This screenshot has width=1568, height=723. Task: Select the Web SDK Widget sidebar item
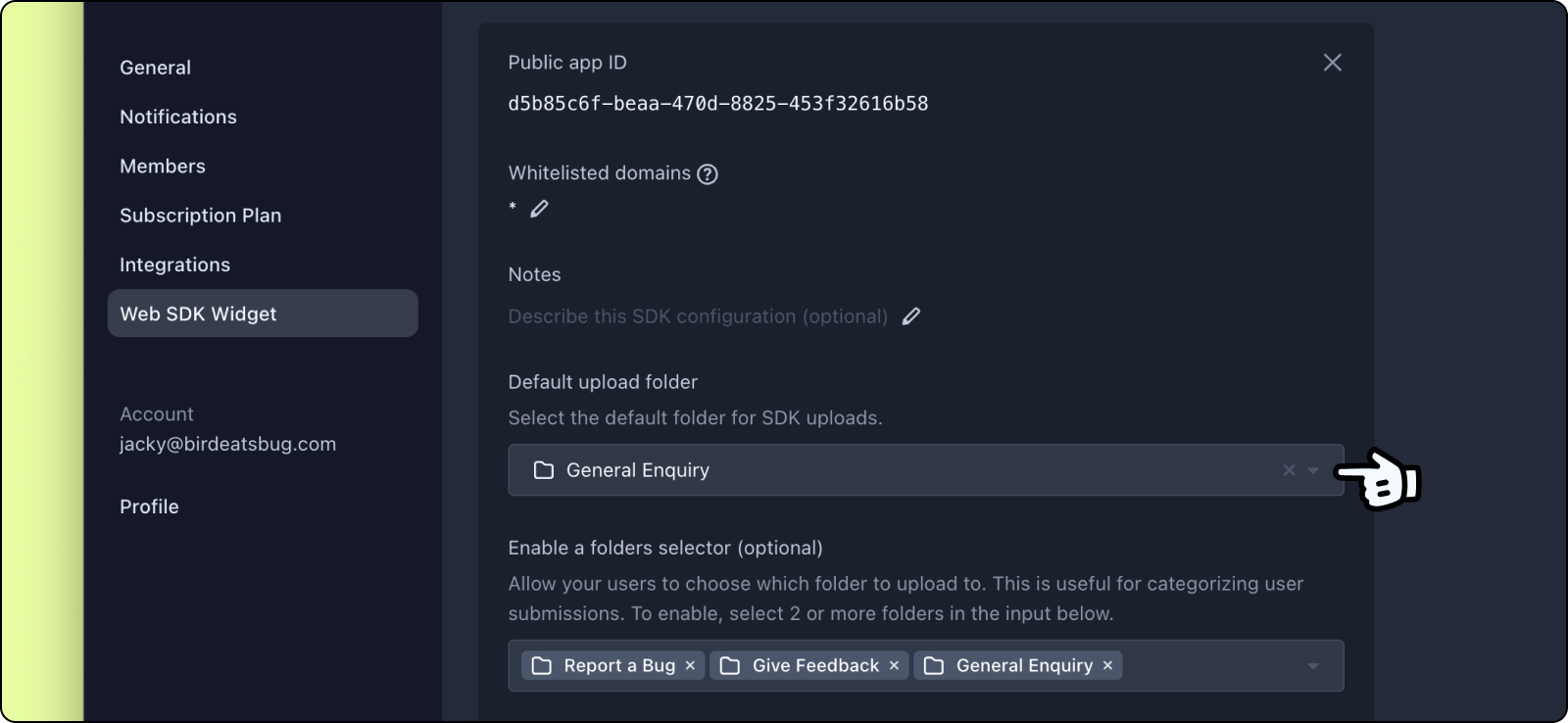pos(197,313)
